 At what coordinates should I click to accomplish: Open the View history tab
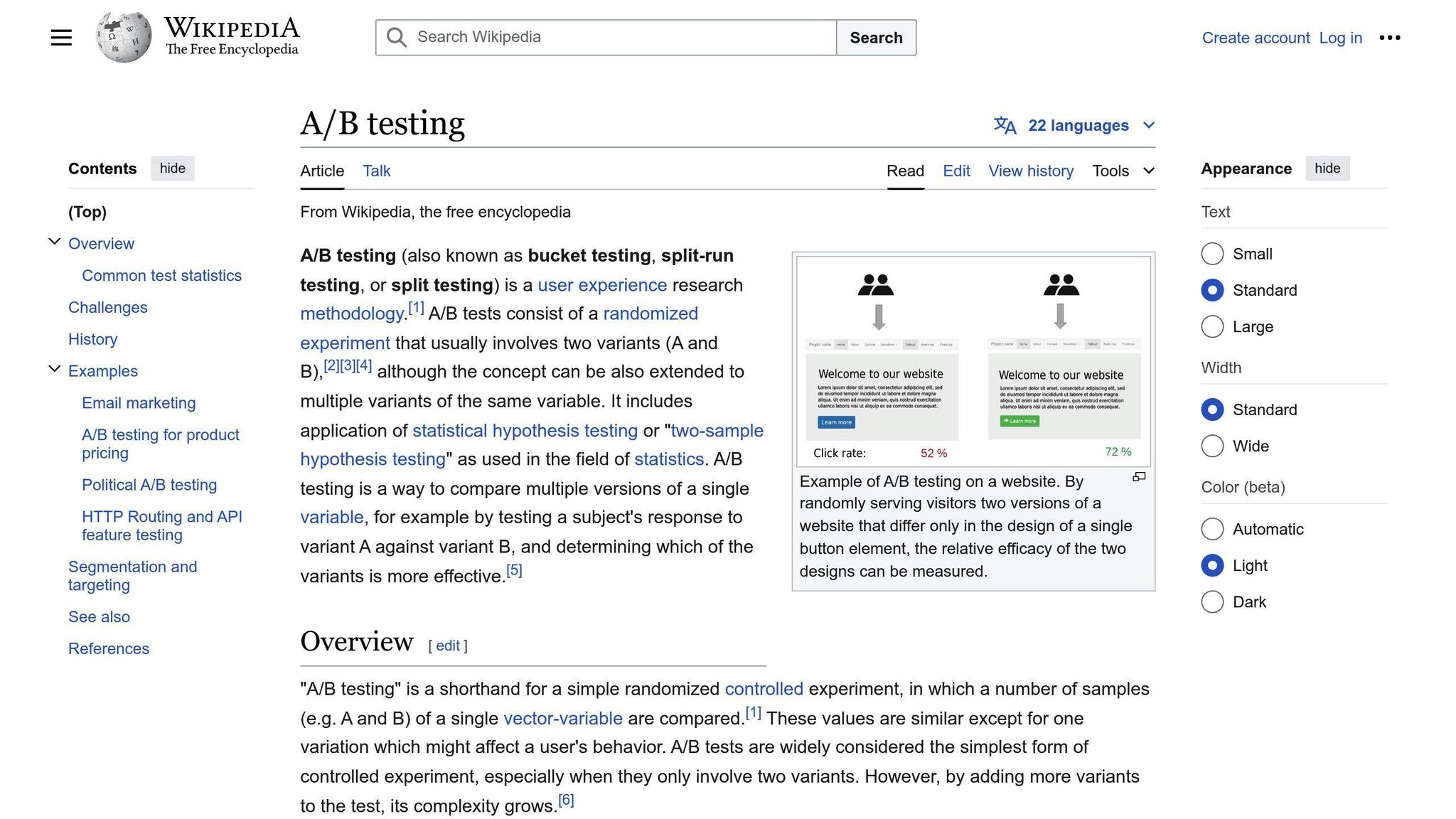tap(1031, 171)
